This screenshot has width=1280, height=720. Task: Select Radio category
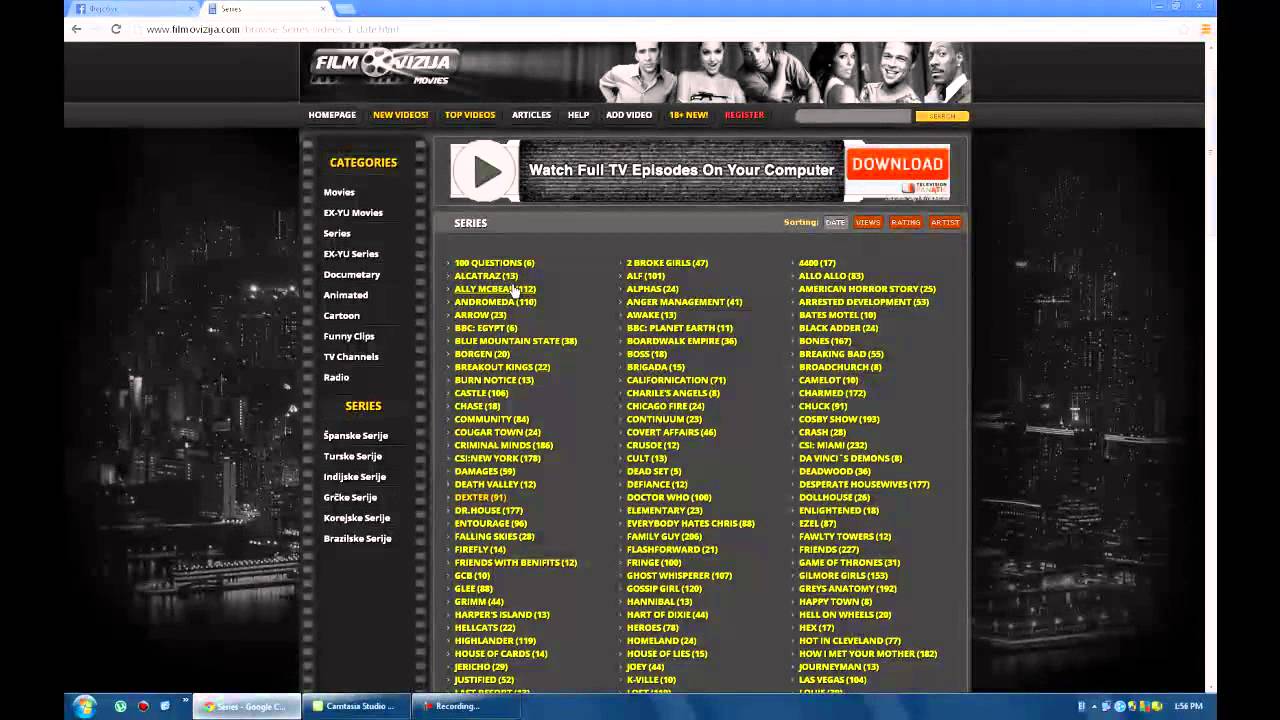[336, 378]
